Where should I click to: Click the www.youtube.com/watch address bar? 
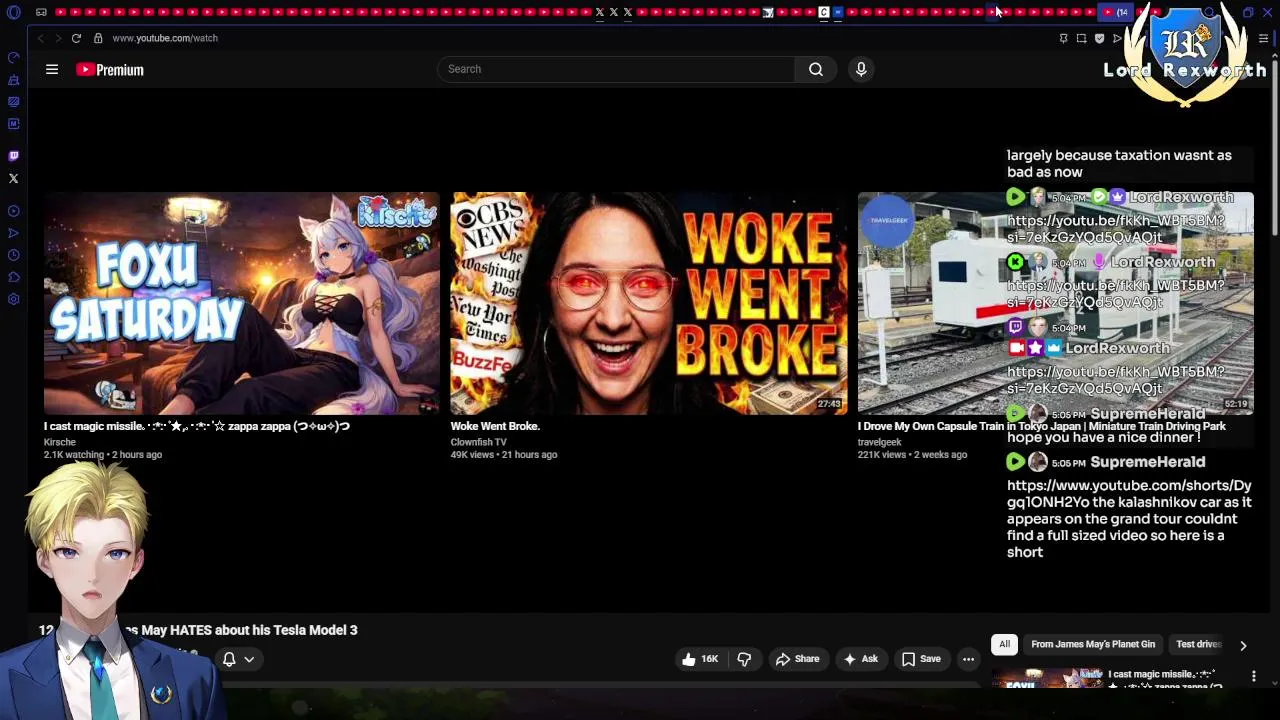point(165,38)
